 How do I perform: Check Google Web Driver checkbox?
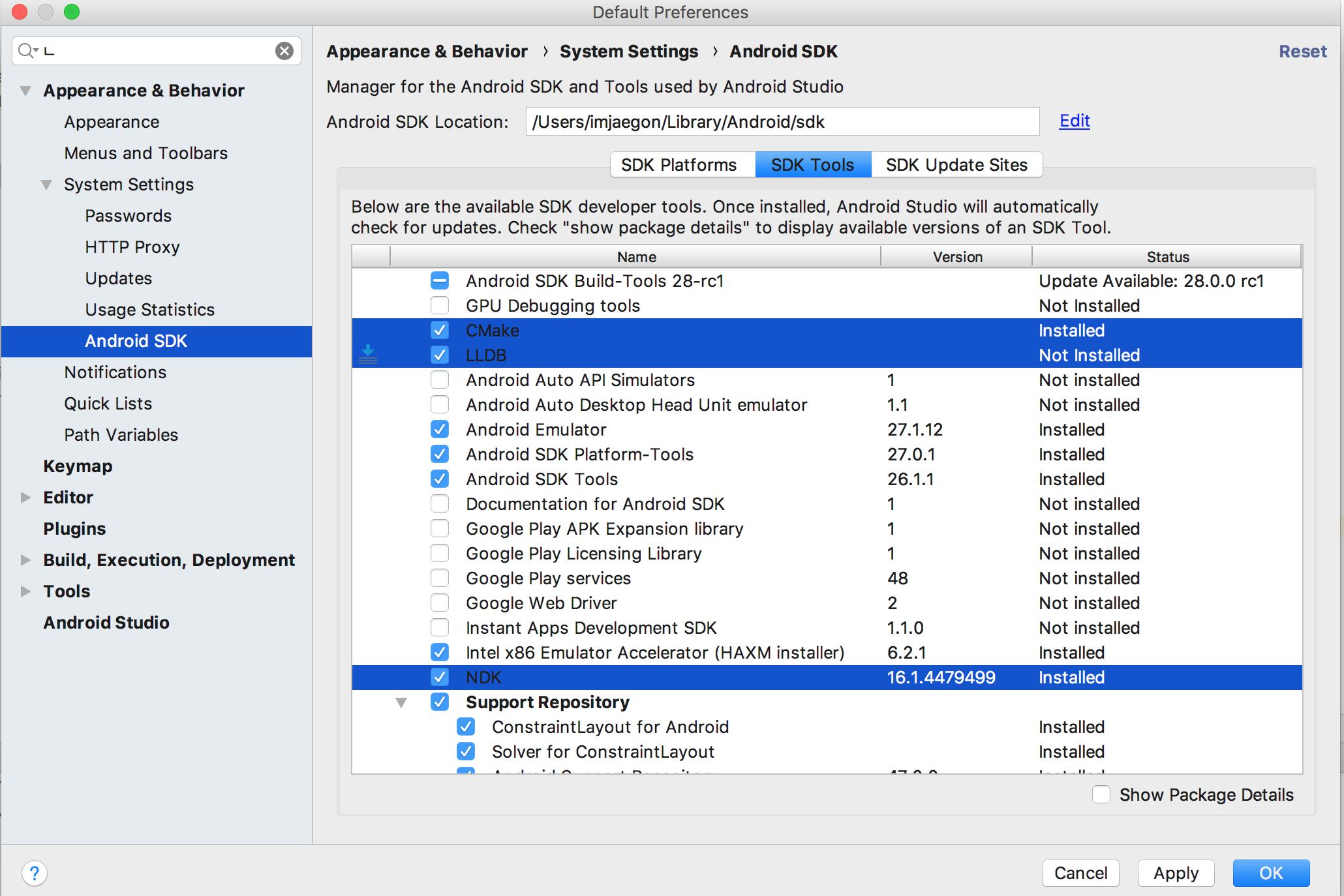click(x=440, y=603)
